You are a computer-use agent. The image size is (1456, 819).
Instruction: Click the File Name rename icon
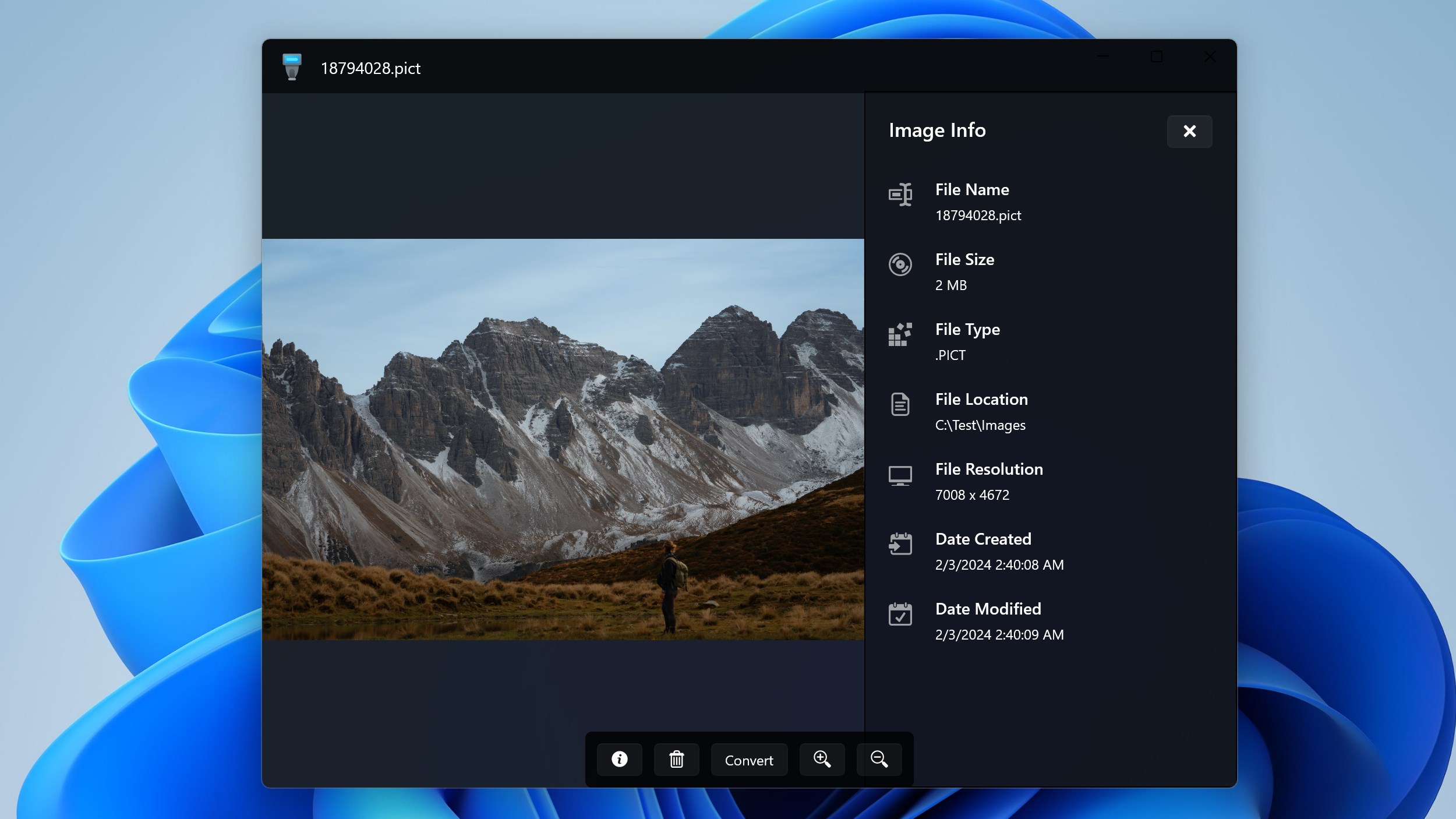(900, 195)
